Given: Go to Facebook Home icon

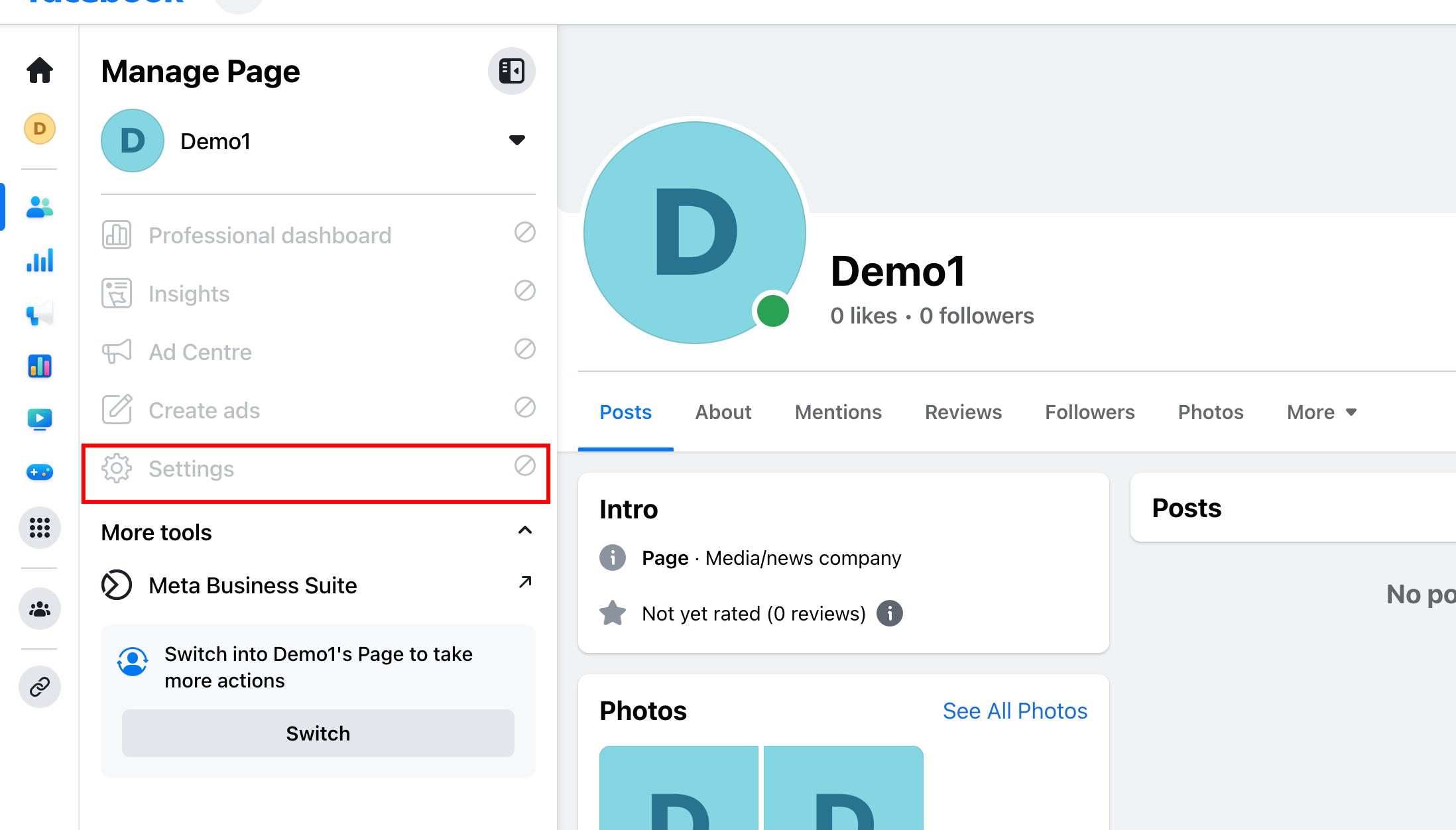Looking at the screenshot, I should pos(40,70).
